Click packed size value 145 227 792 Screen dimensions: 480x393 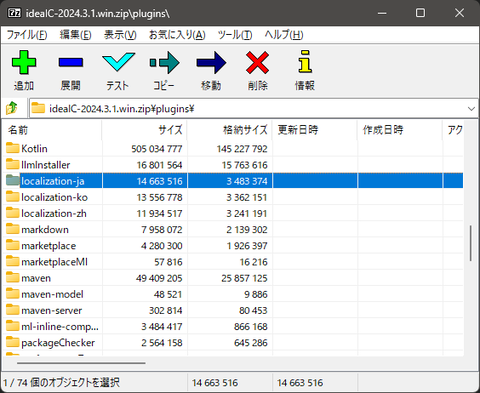[x=242, y=149]
